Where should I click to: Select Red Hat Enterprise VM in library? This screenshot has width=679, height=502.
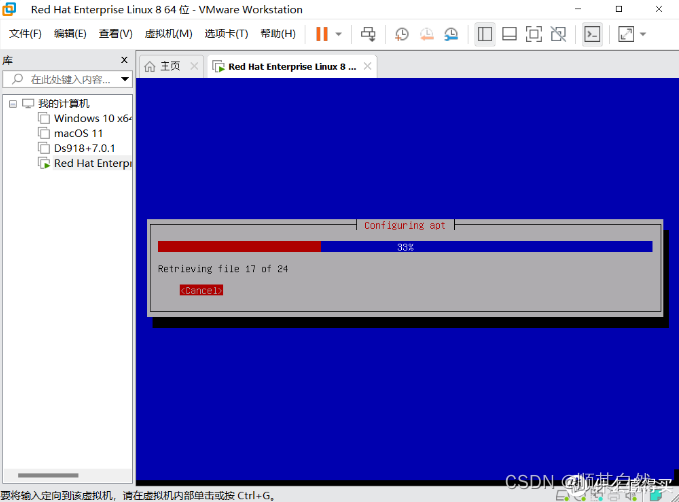point(92,163)
